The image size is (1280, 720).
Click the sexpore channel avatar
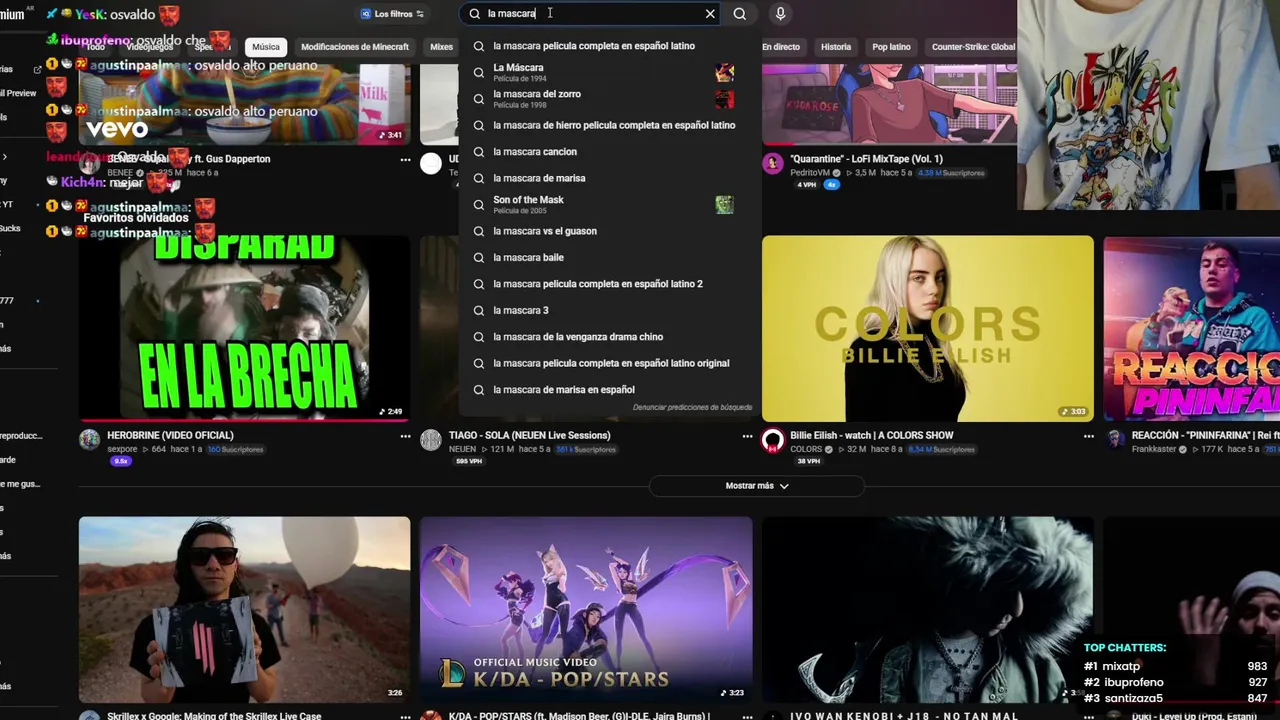coord(90,440)
